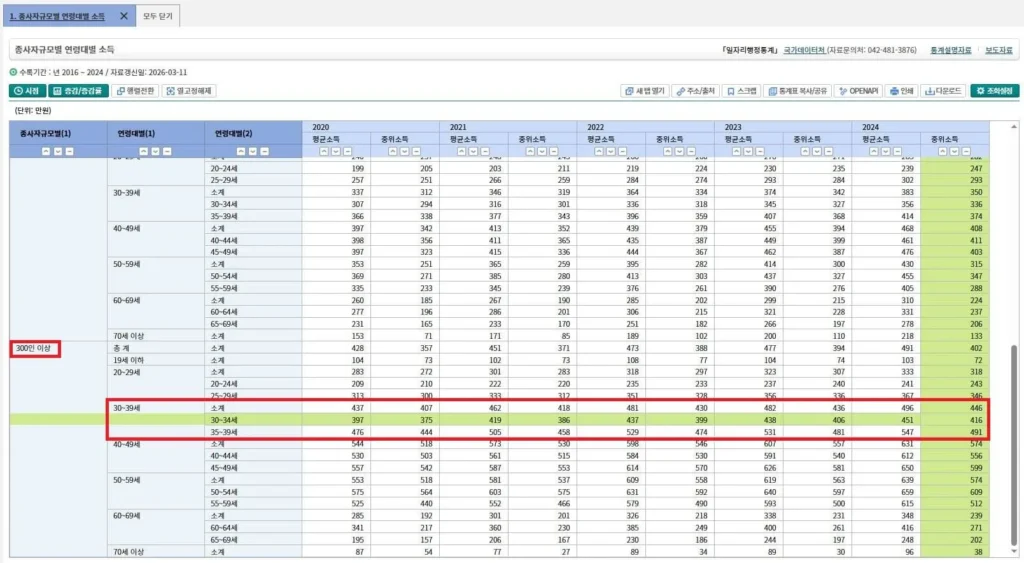
Task: Click minus toggle under 2024 중위소득 column
Action: [x=966, y=152]
